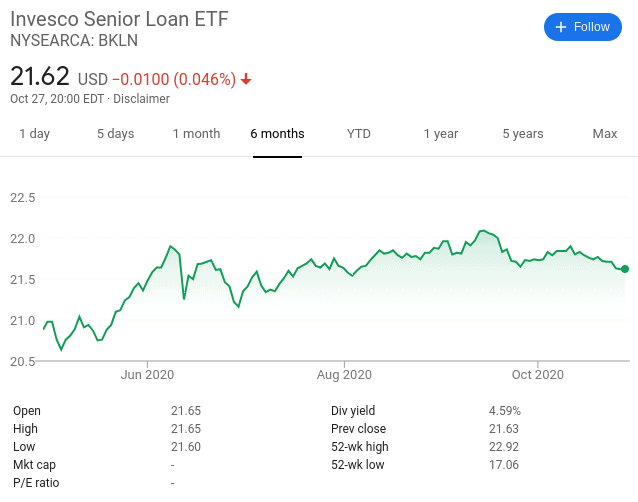Click the Oct 2020 axis marker

coord(537,374)
